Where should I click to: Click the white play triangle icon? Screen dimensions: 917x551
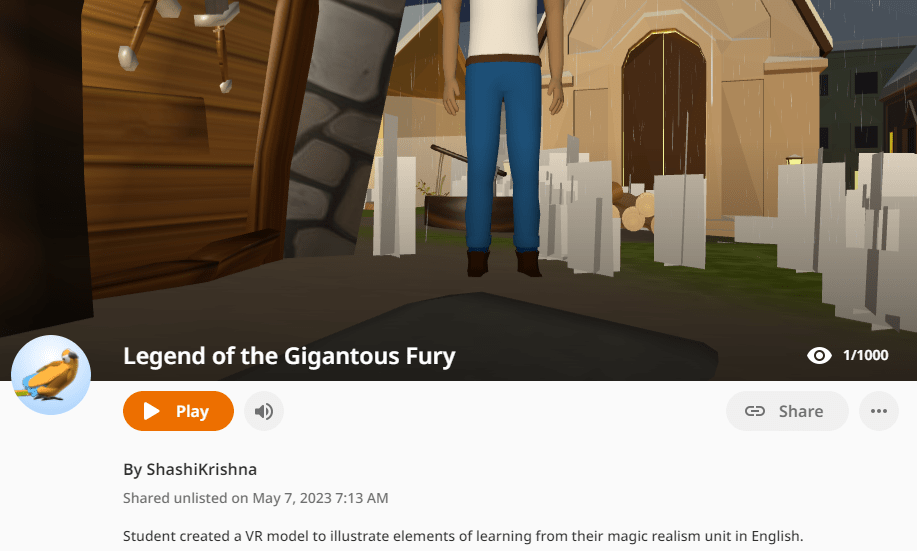point(151,411)
